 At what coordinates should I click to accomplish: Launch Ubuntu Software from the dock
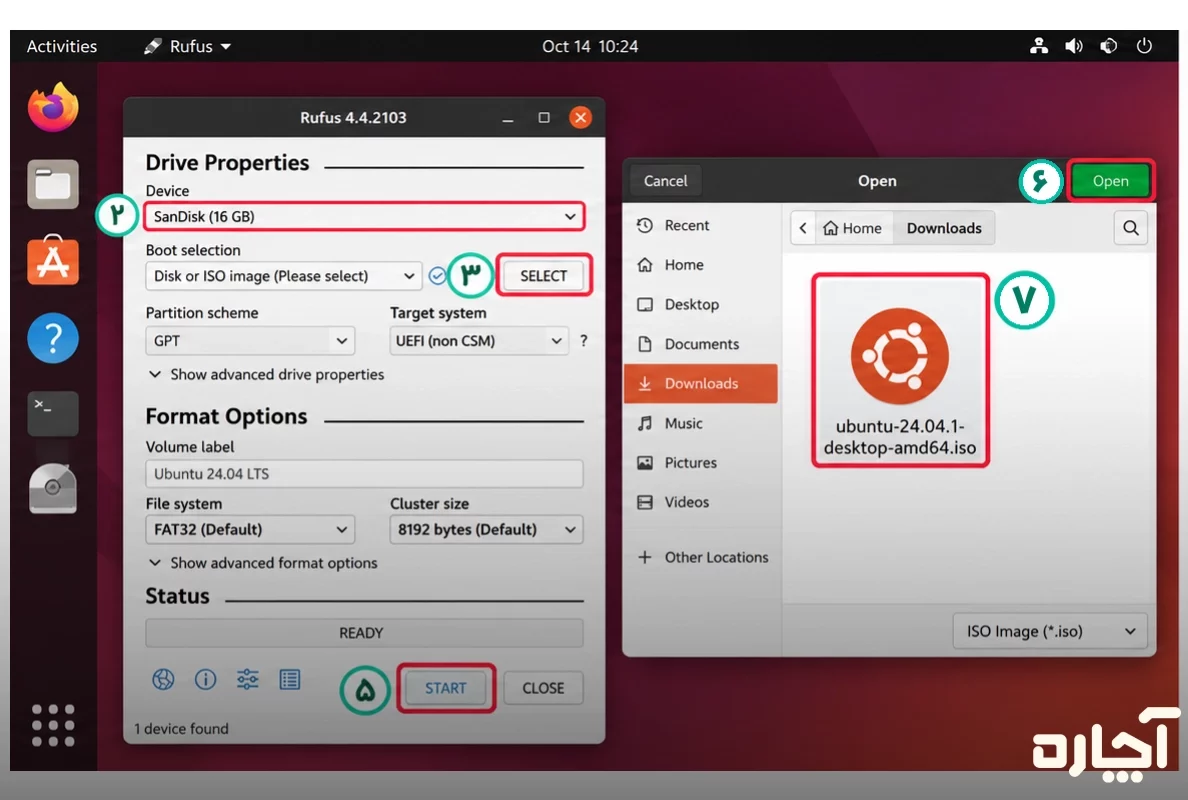pyautogui.click(x=53, y=261)
